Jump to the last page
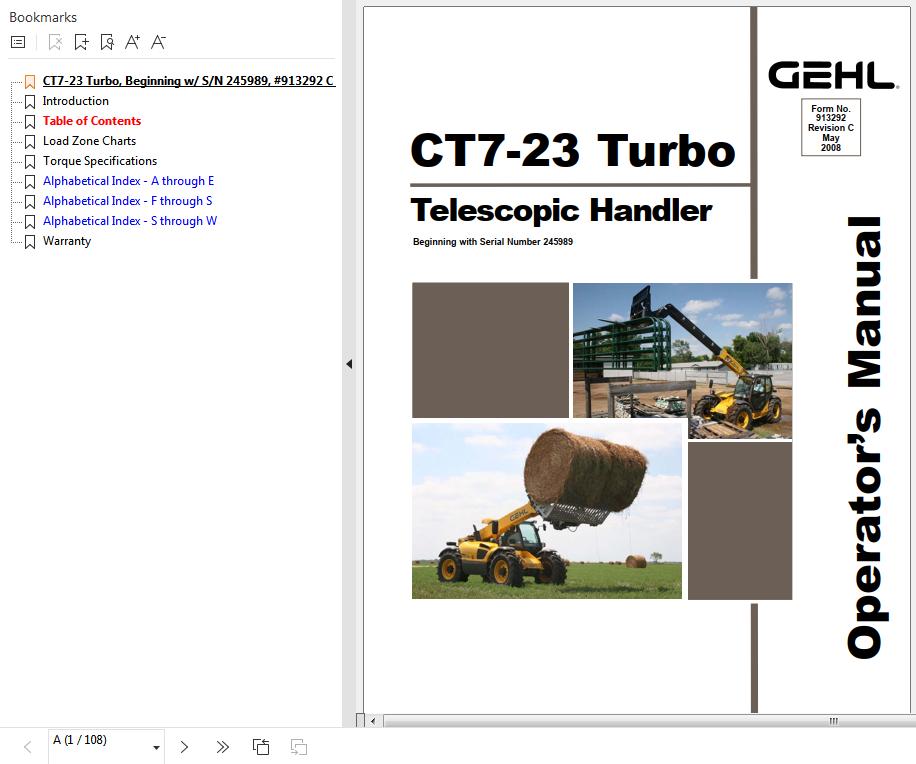Viewport: 916px width, 764px height. click(x=222, y=747)
